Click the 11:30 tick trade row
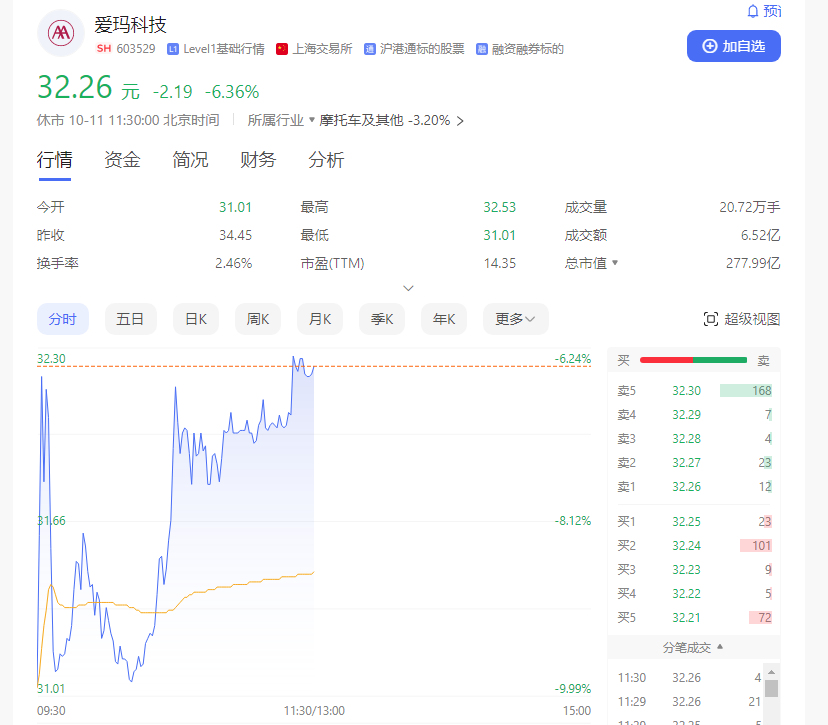 click(x=690, y=677)
